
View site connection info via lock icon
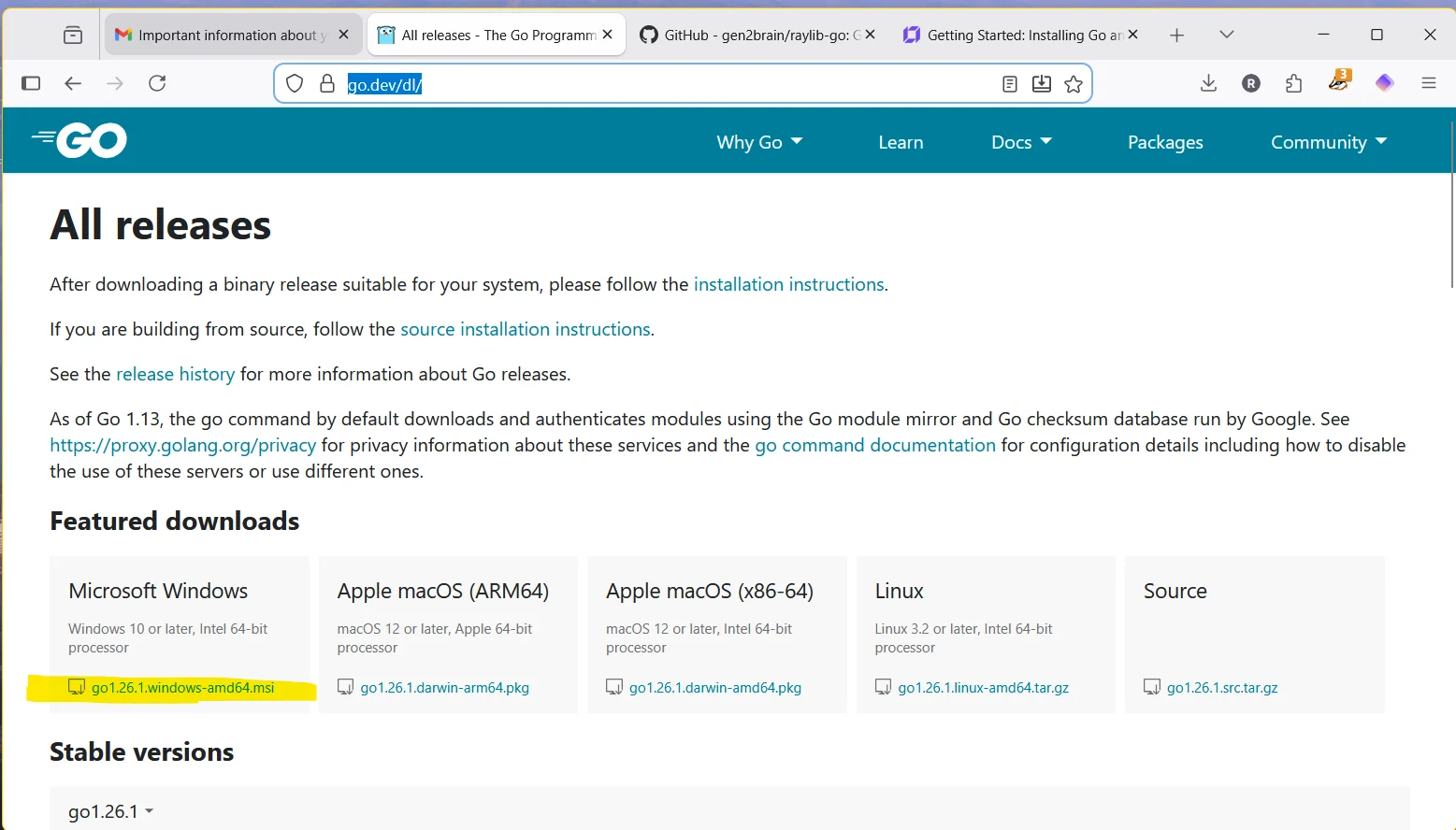(x=326, y=83)
